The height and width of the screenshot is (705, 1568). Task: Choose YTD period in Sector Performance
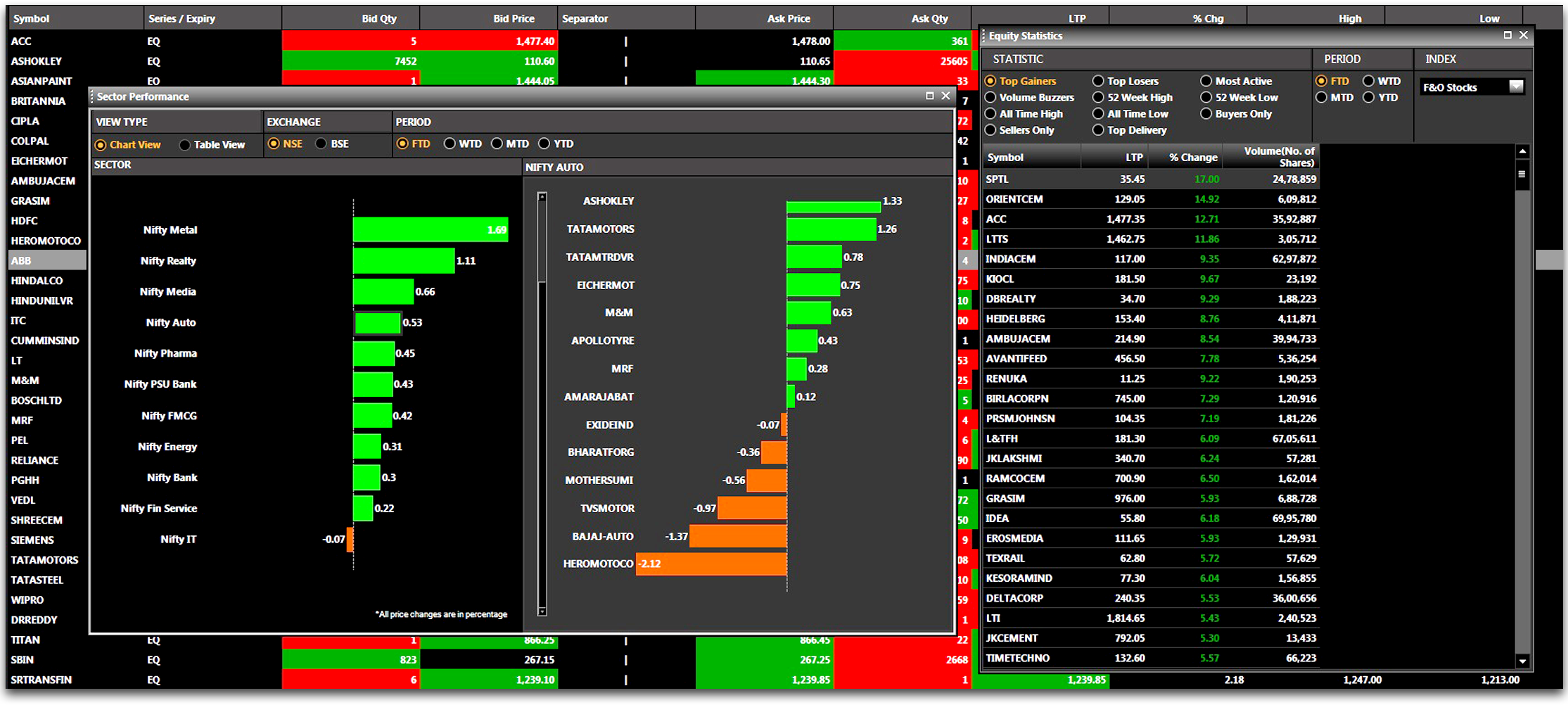pos(556,144)
